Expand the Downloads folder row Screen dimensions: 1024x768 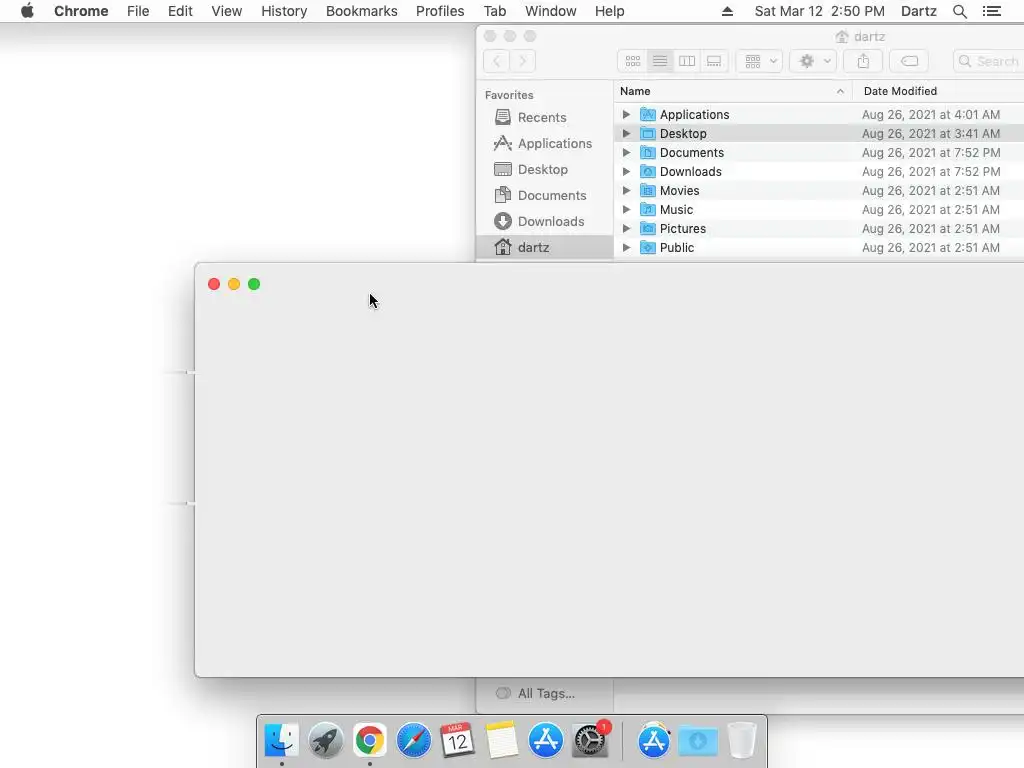coord(626,171)
